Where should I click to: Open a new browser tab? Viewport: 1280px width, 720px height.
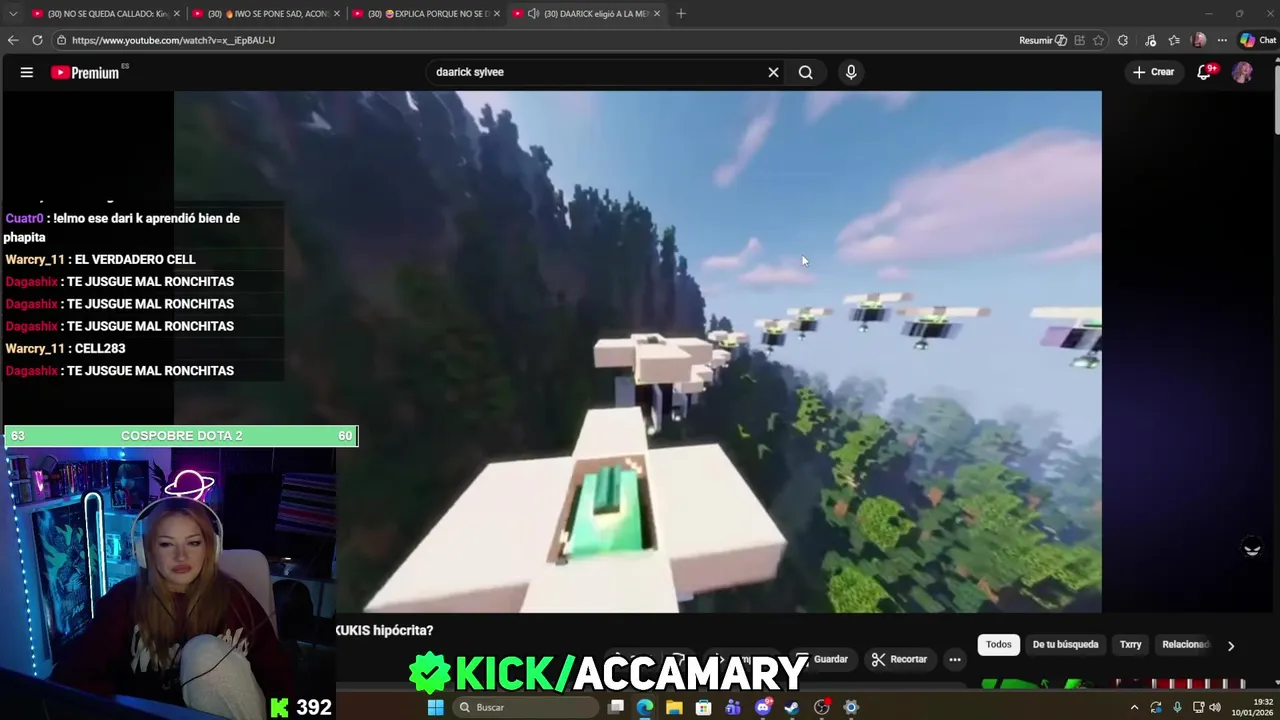681,13
